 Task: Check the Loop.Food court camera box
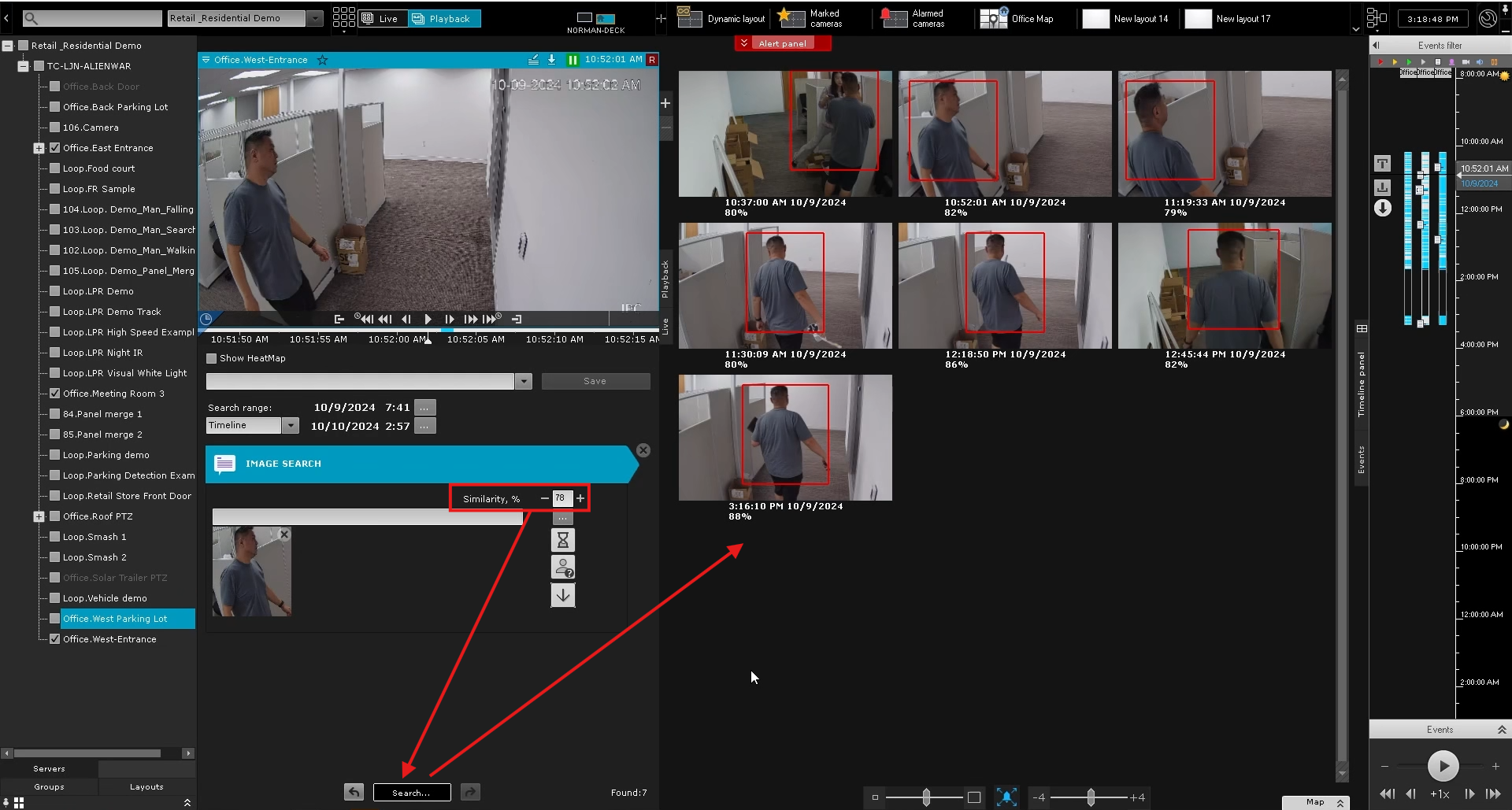pyautogui.click(x=55, y=168)
